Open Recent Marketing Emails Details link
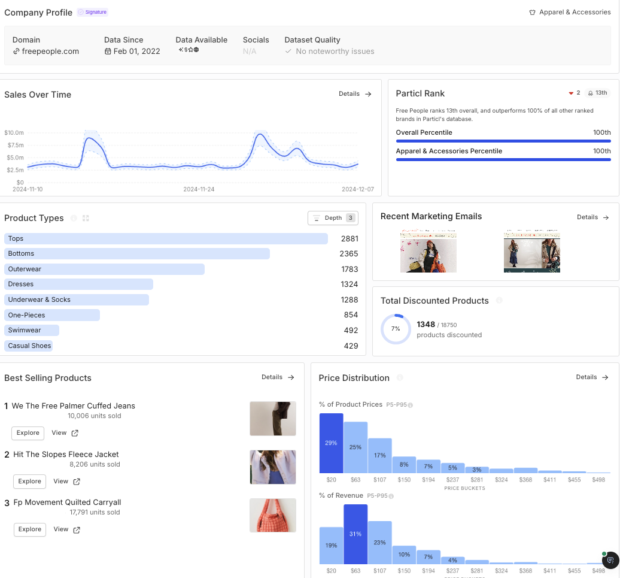The image size is (620, 578). pos(592,217)
